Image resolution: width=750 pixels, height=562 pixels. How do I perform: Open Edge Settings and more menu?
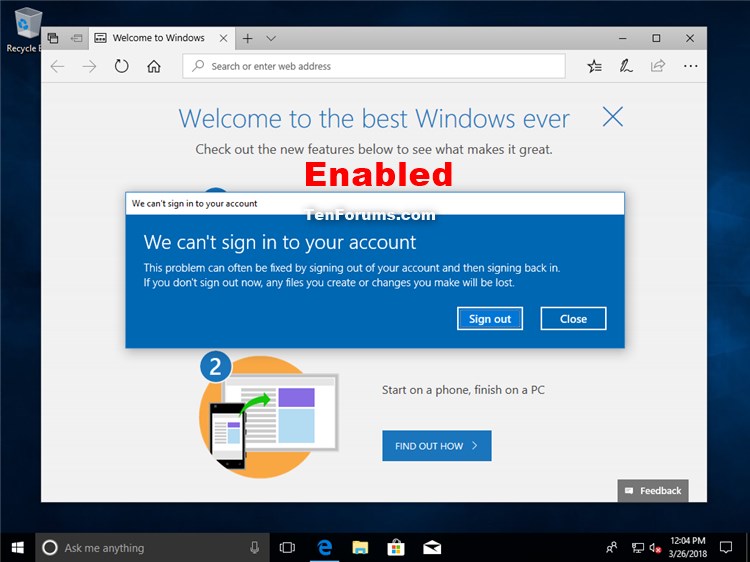tap(690, 66)
